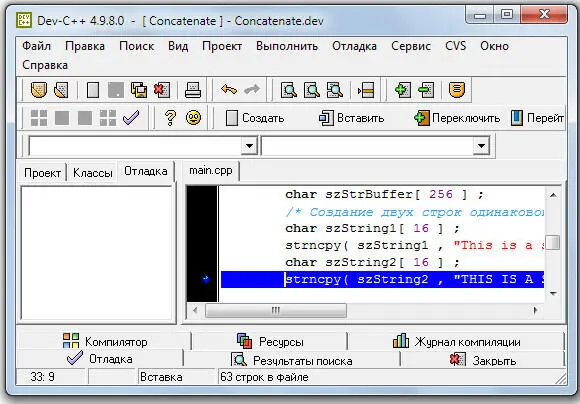Click the greyed Redo arrow icon
The image size is (580, 404).
point(252,90)
